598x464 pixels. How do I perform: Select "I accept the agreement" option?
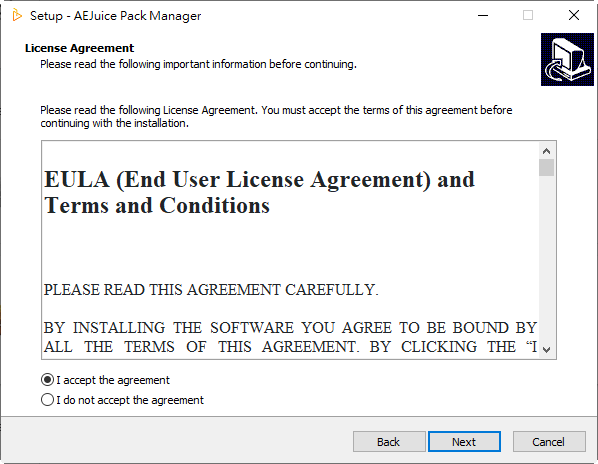pyautogui.click(x=106, y=380)
